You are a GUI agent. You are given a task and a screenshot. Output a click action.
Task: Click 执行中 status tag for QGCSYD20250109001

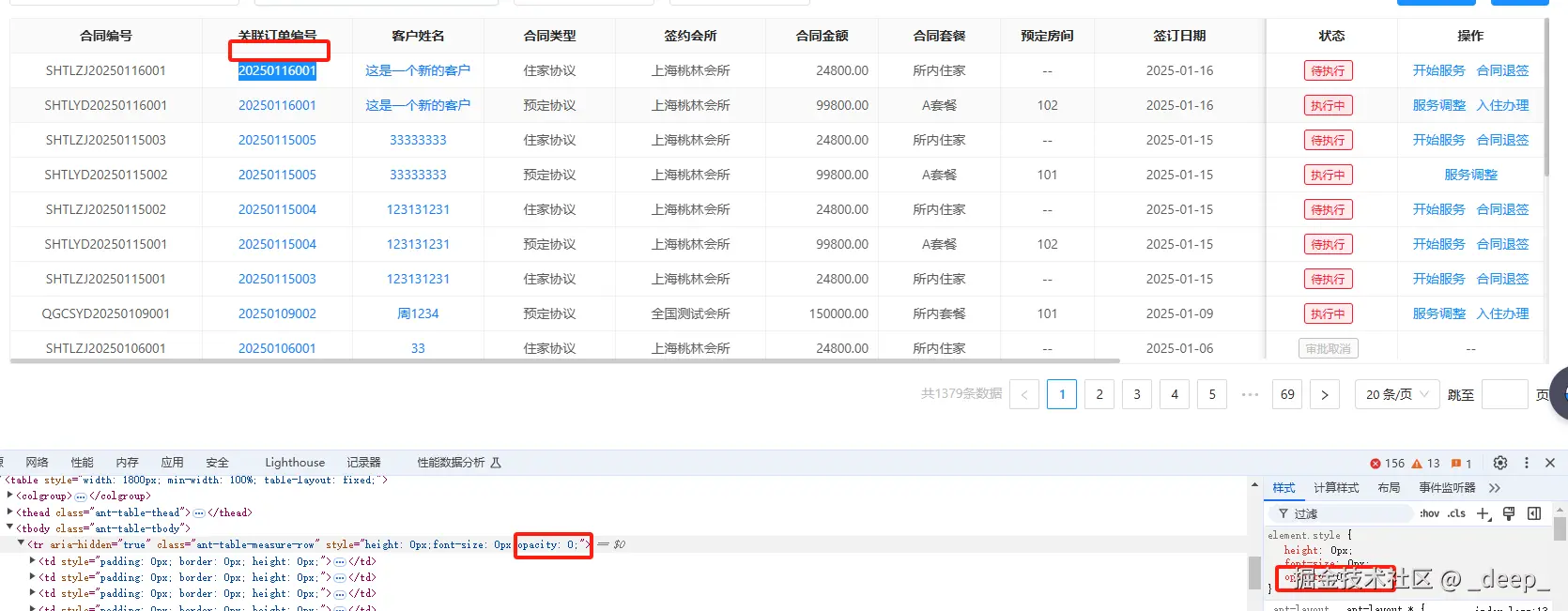[x=1328, y=313]
